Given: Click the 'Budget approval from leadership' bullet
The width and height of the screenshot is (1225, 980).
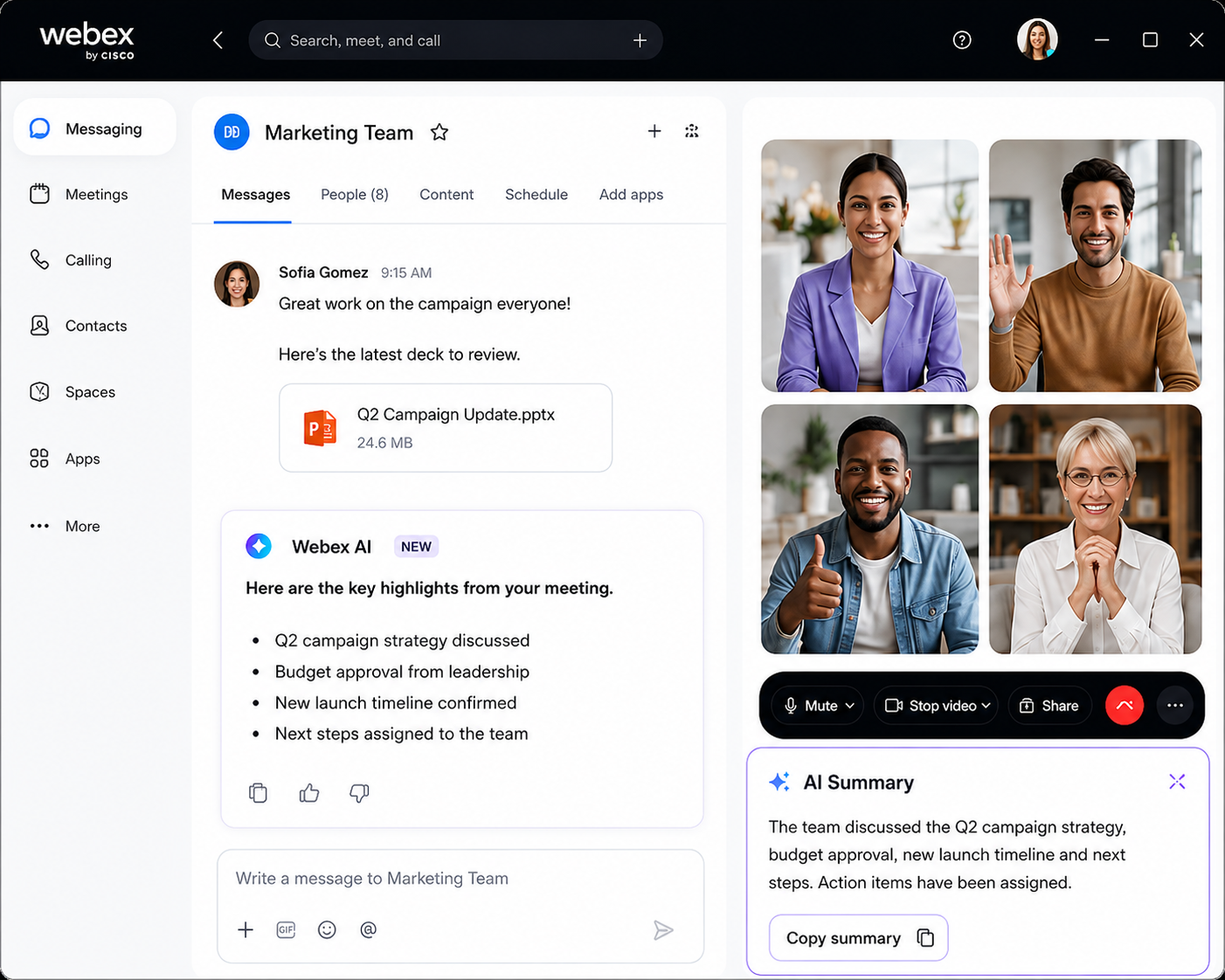Looking at the screenshot, I should click(x=402, y=672).
